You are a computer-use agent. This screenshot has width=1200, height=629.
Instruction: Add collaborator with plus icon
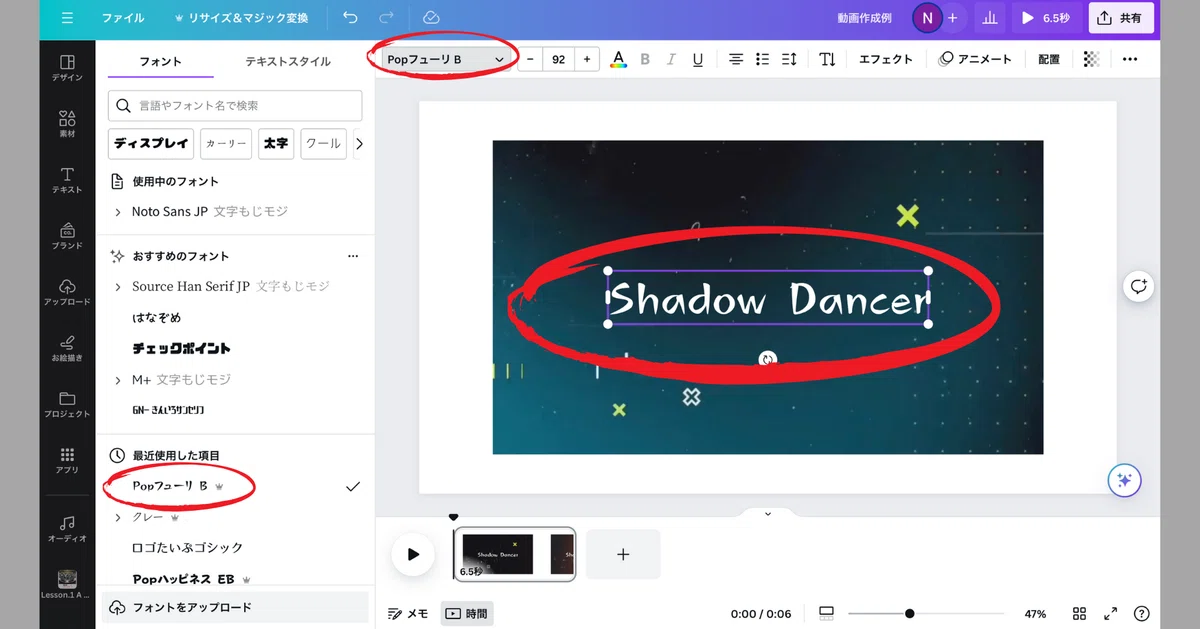point(952,18)
